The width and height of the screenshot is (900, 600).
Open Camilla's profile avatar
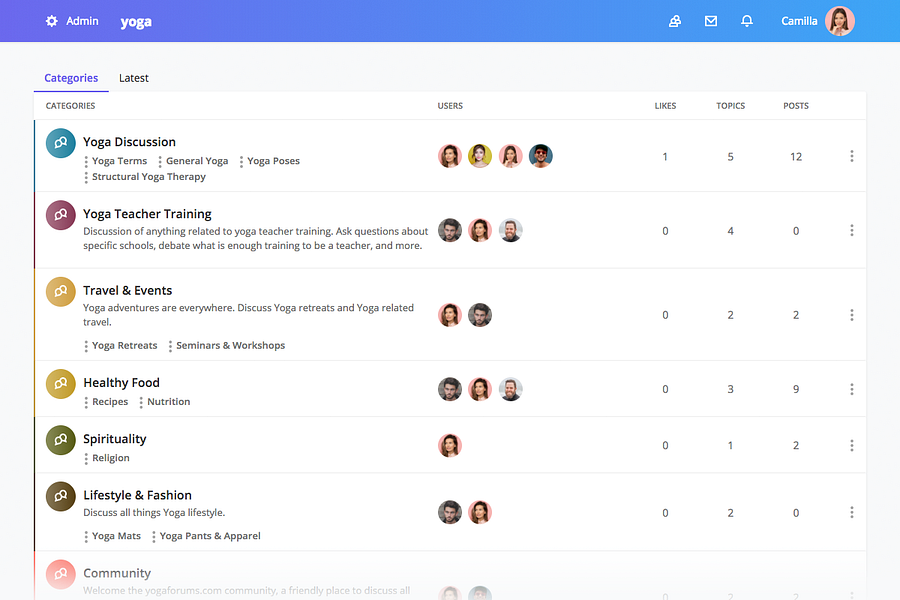point(840,21)
